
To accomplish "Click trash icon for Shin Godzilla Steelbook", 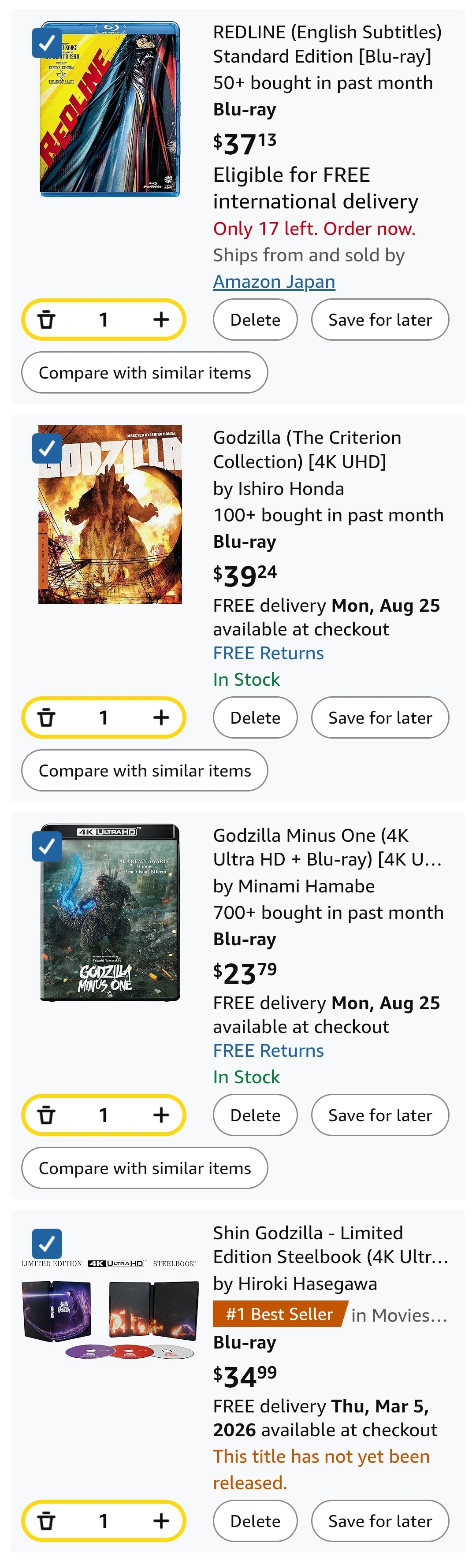I will [47, 1521].
